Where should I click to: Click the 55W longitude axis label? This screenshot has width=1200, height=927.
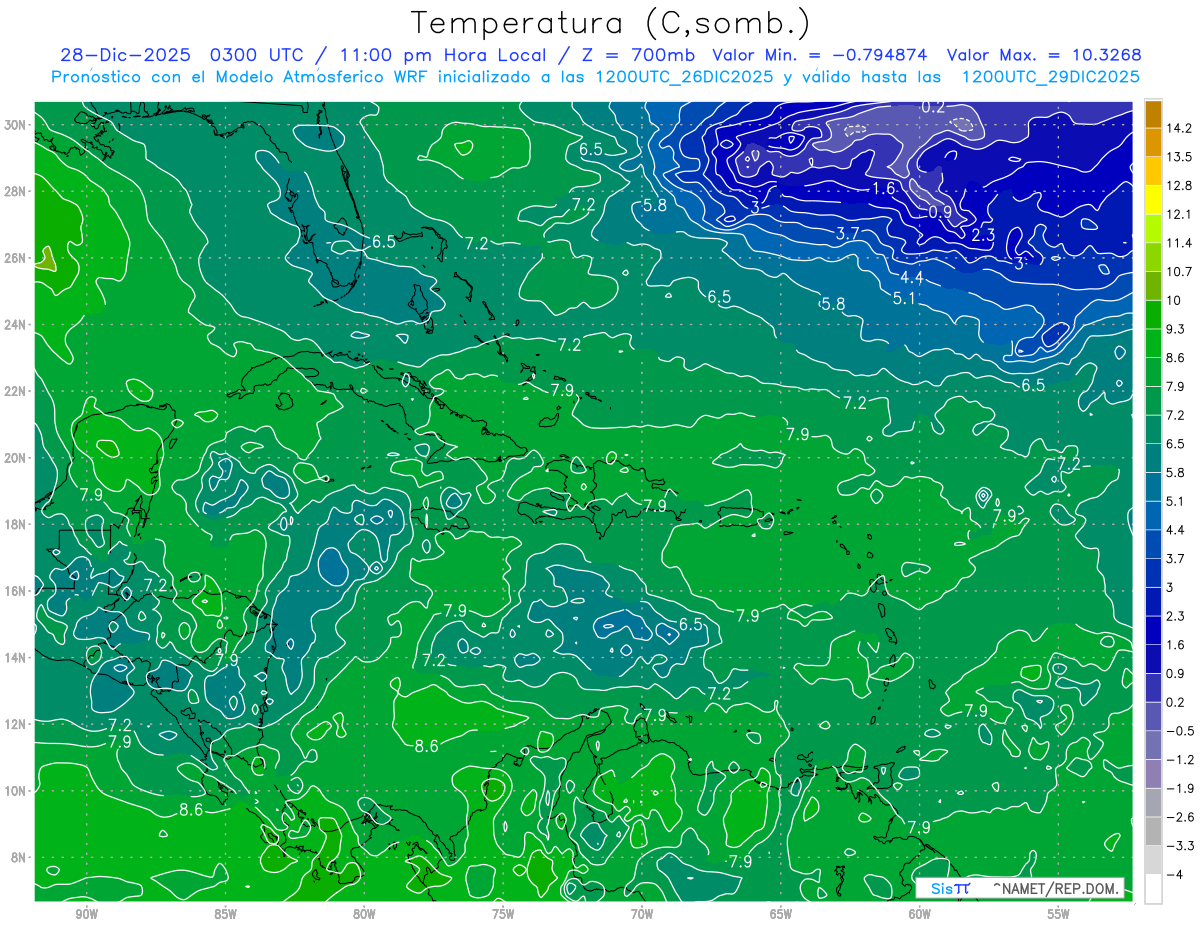coord(1059,914)
